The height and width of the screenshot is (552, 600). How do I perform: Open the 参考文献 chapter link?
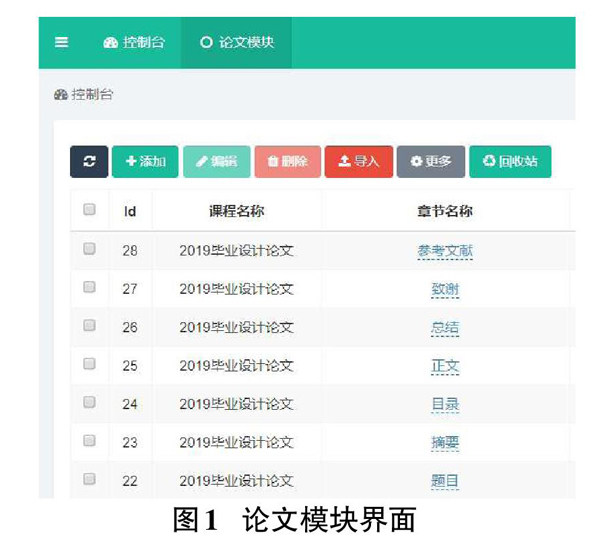(x=445, y=251)
